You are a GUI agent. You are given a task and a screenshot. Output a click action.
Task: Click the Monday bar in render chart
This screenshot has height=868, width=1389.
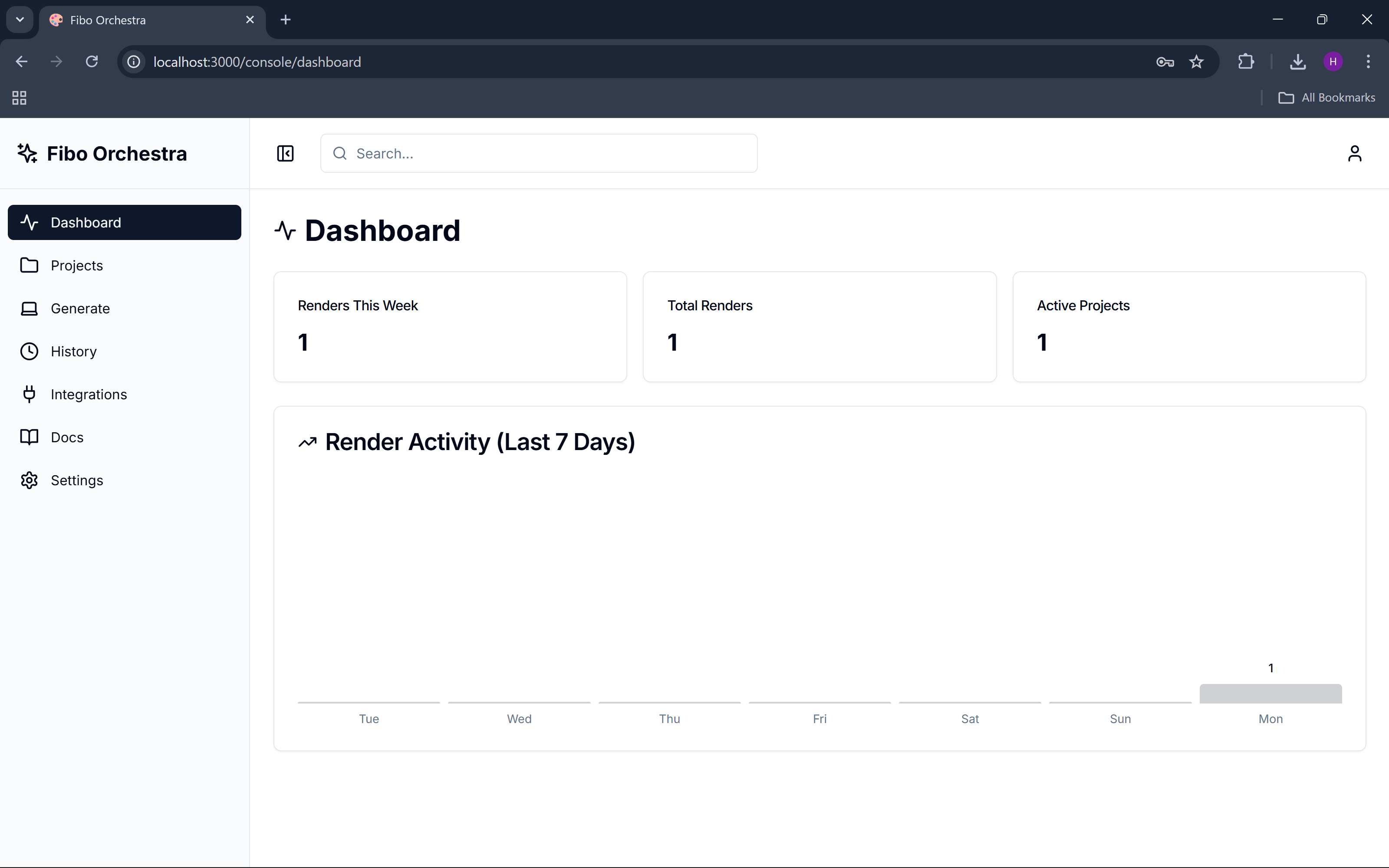point(1270,694)
